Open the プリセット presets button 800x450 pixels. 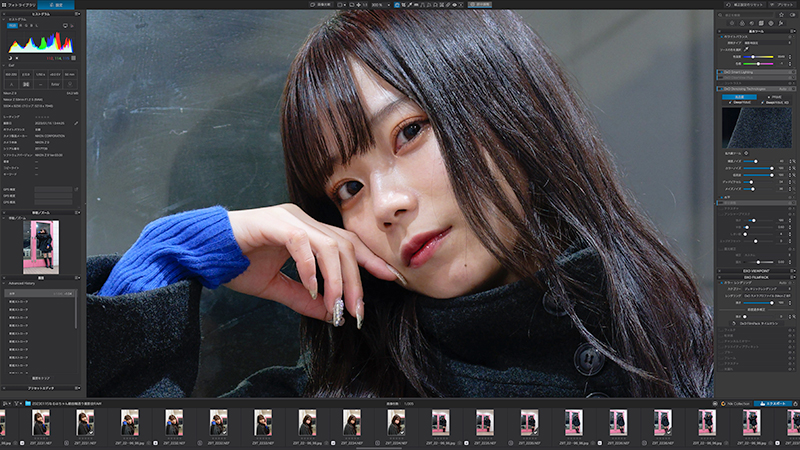click(783, 5)
